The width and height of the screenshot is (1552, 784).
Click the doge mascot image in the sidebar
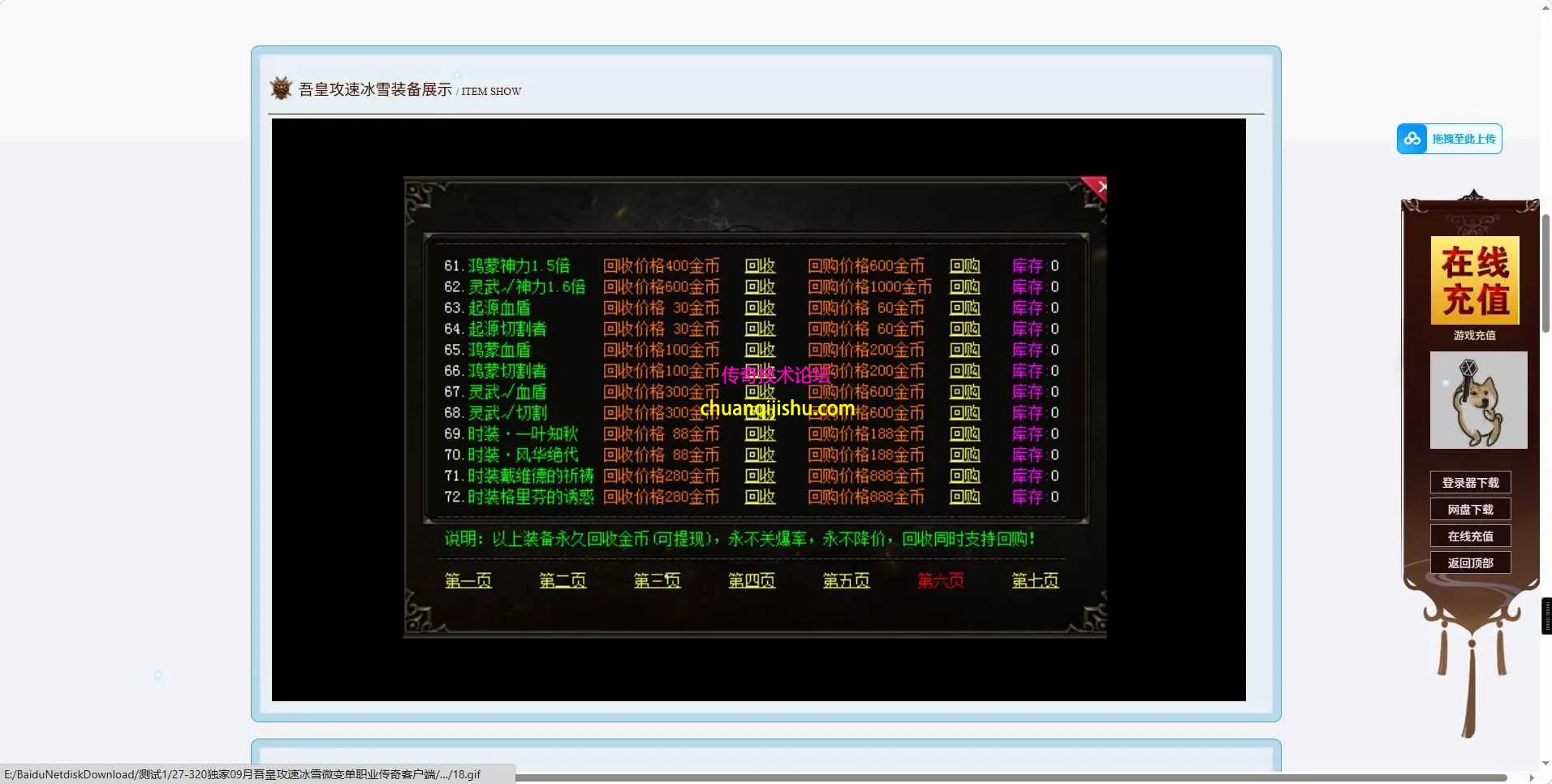(x=1477, y=399)
